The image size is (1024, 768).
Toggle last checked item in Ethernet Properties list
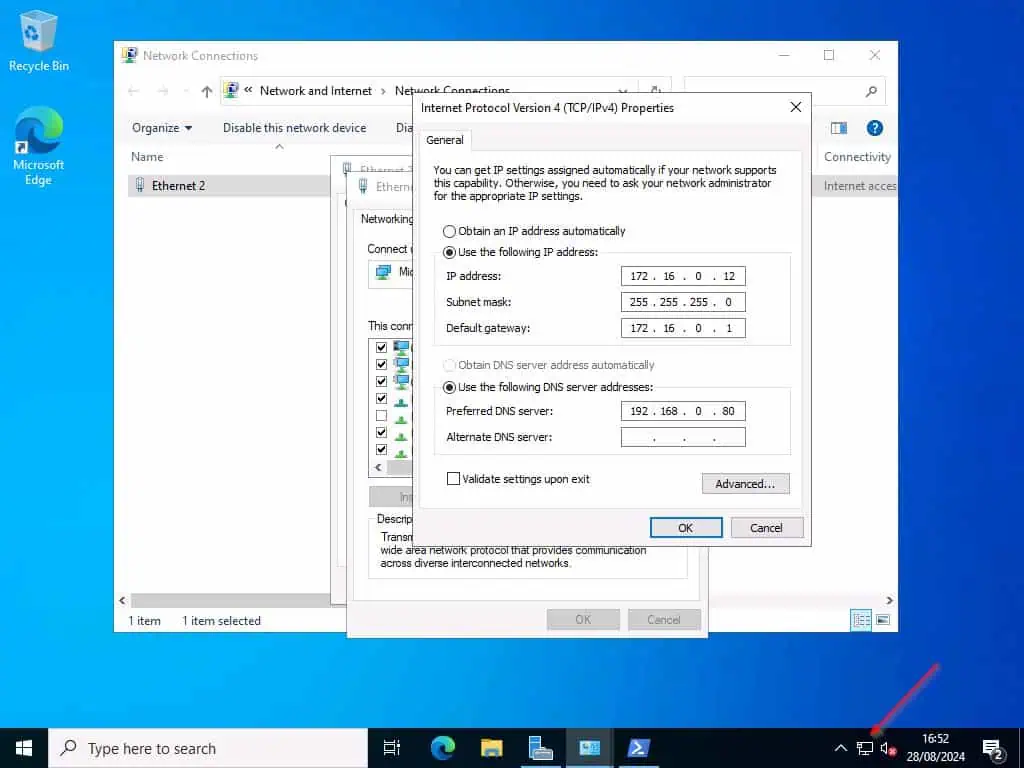click(381, 449)
